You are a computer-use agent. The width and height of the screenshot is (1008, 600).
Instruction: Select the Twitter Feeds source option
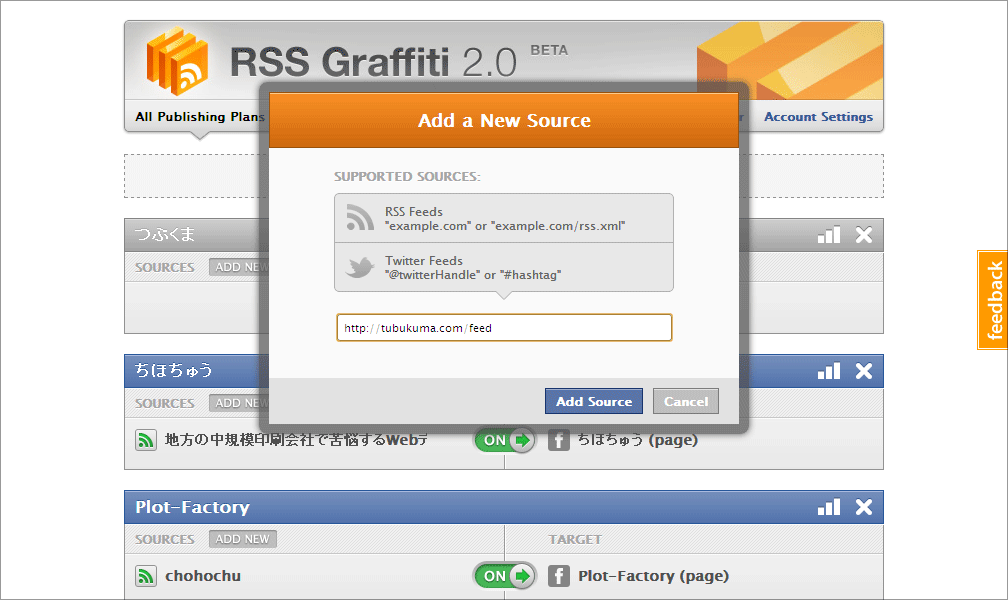coord(504,268)
